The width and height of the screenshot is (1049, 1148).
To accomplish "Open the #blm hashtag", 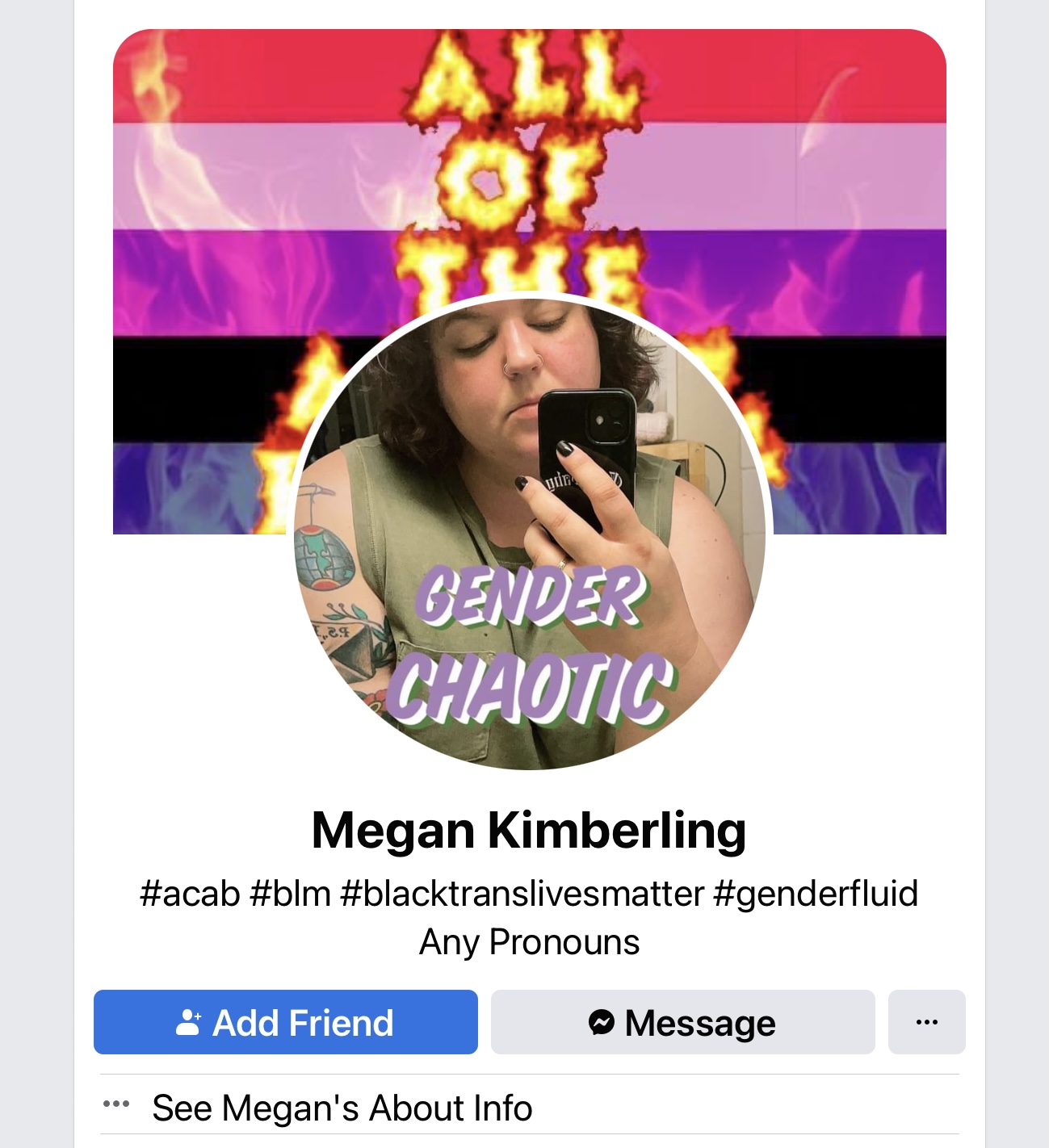I will 291,894.
